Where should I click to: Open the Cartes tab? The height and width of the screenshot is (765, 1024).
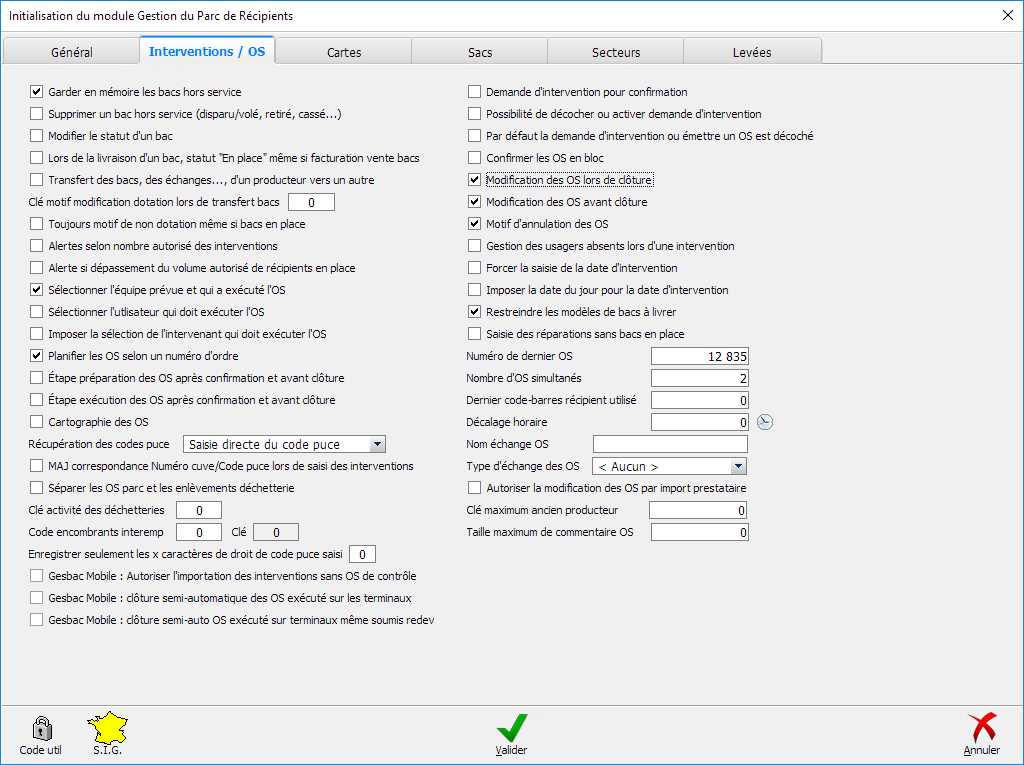click(344, 52)
